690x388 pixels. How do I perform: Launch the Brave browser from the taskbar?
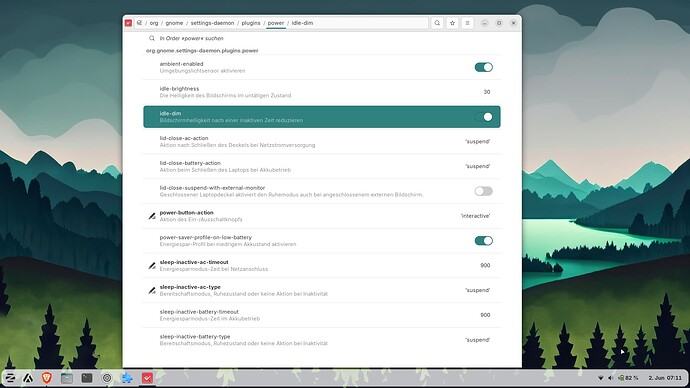pos(47,377)
